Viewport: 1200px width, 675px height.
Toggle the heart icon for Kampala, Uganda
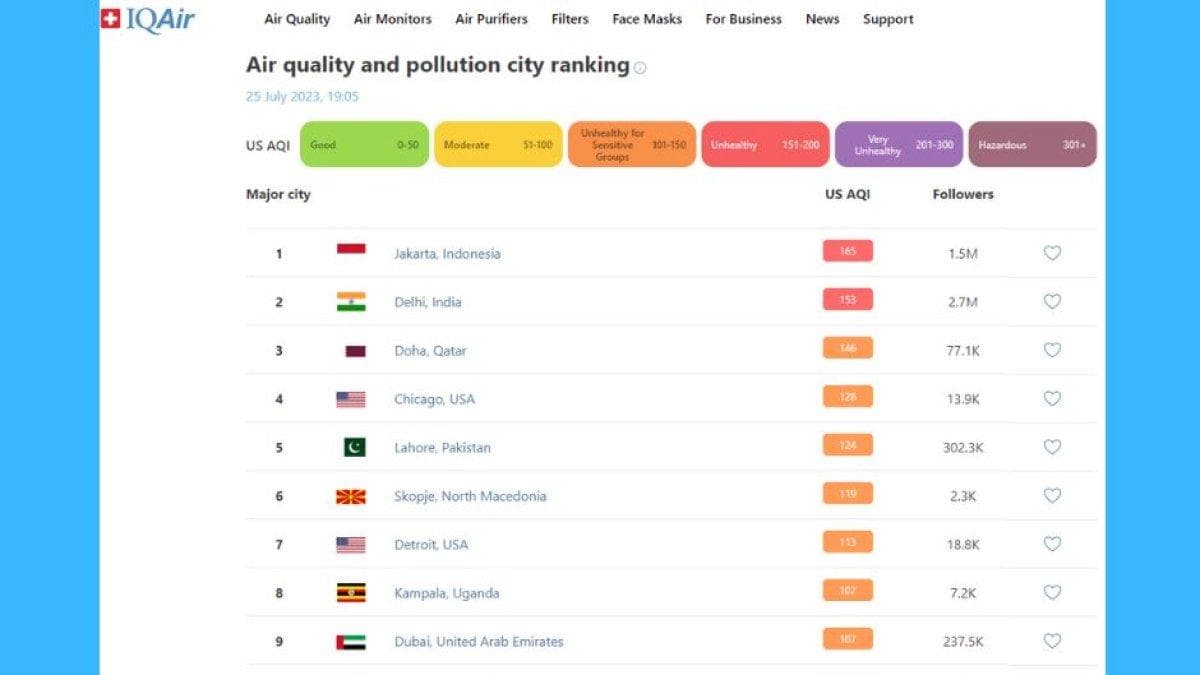[1052, 592]
